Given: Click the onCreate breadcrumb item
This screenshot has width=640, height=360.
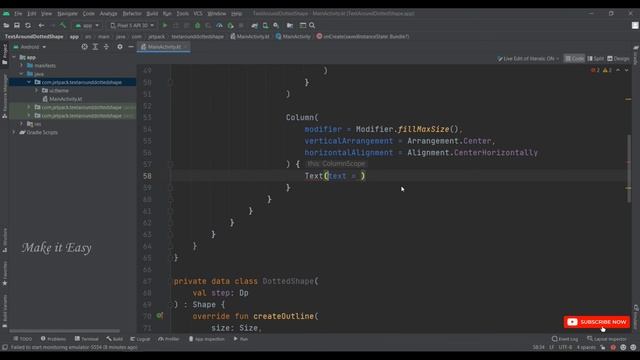Looking at the screenshot, I should (x=362, y=36).
